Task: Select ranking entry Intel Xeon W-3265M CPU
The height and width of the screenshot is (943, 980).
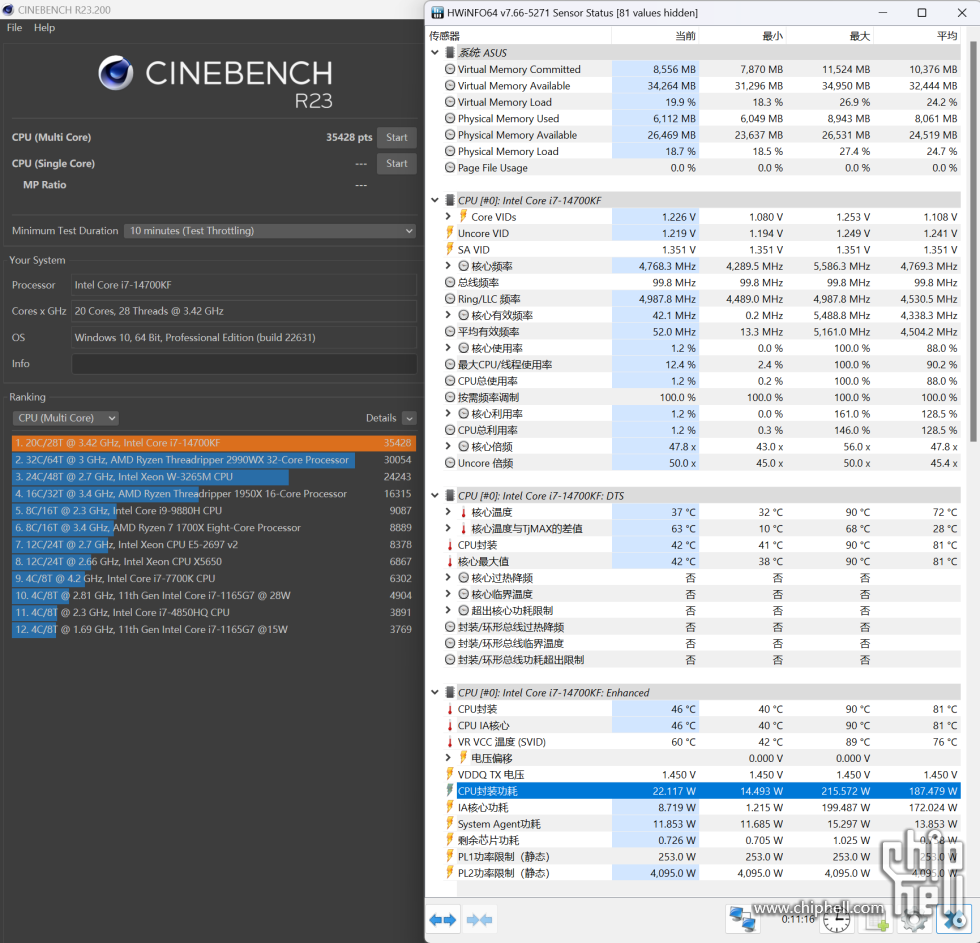Action: 214,477
